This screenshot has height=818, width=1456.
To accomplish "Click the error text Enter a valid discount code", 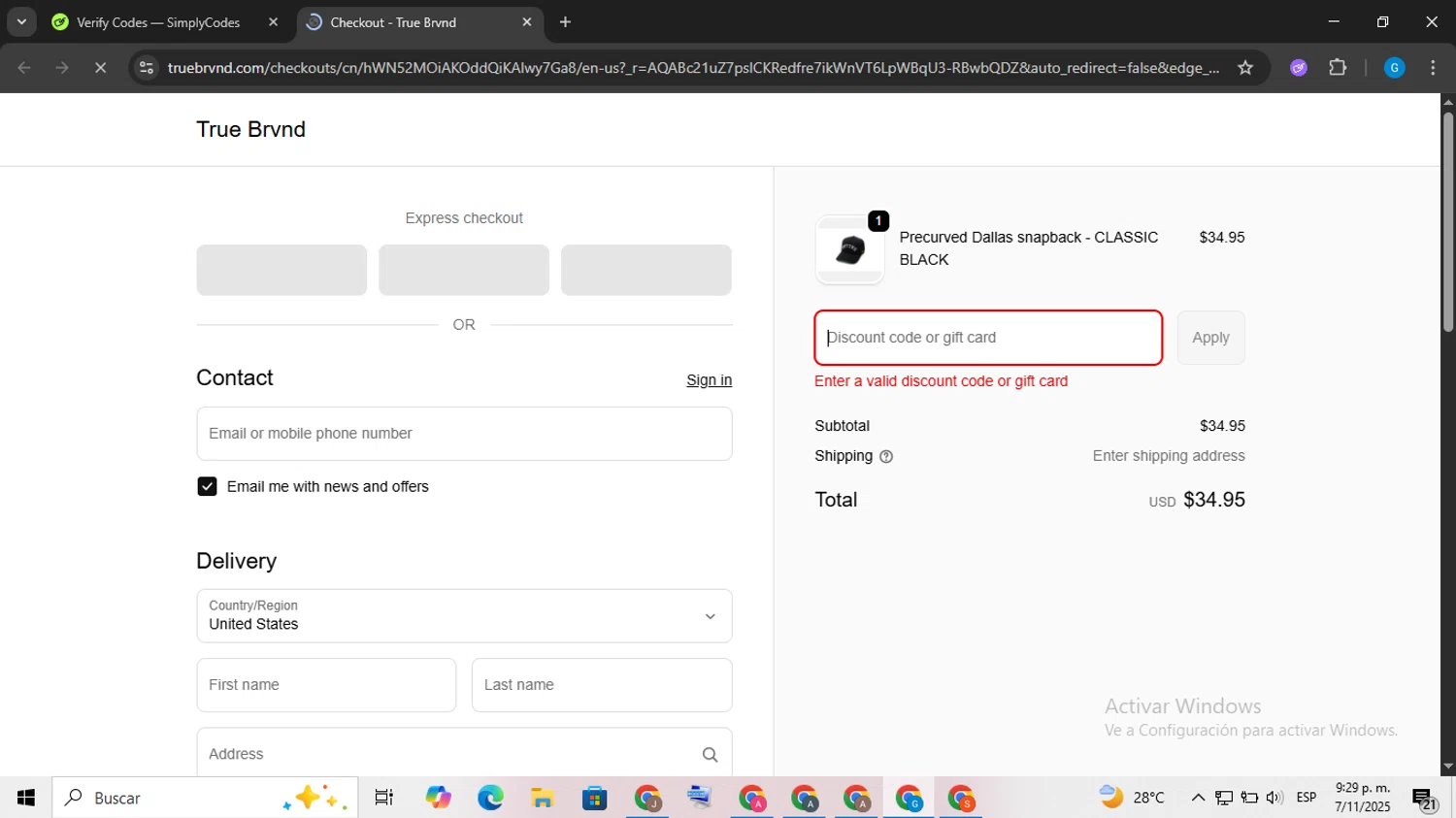I will pyautogui.click(x=941, y=381).
